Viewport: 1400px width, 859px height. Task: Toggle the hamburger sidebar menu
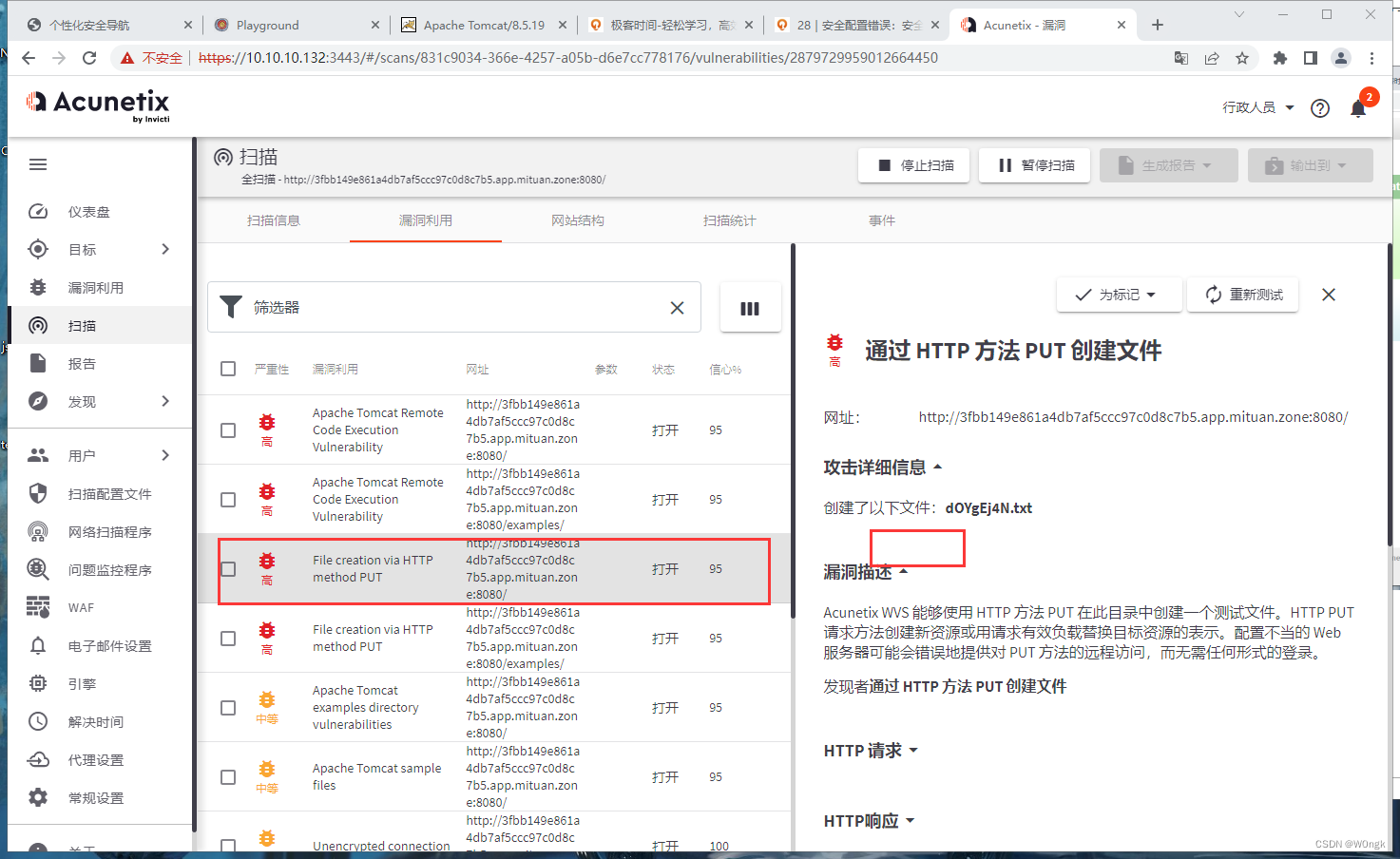tap(38, 164)
